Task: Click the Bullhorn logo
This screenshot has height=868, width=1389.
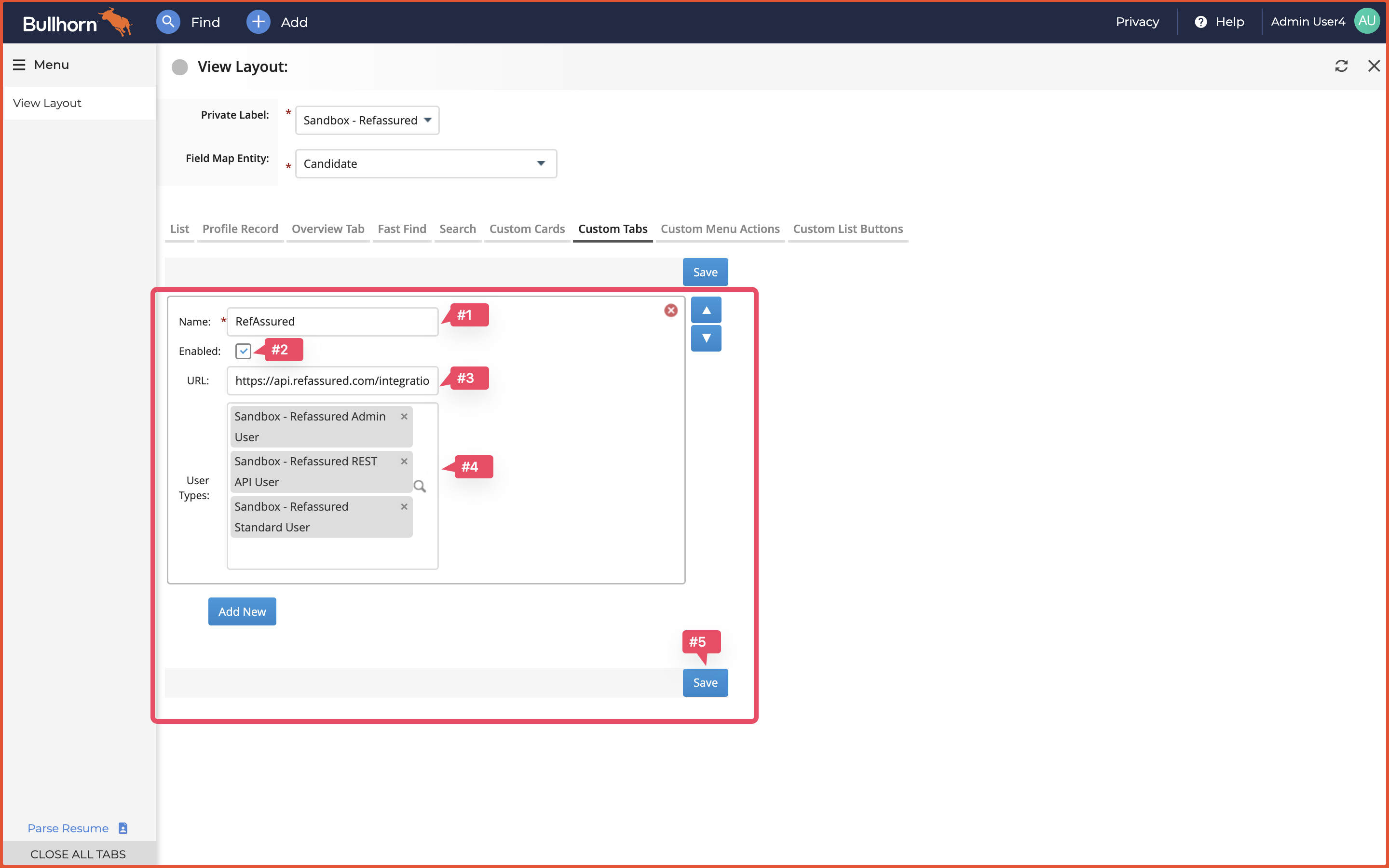Action: [78, 22]
